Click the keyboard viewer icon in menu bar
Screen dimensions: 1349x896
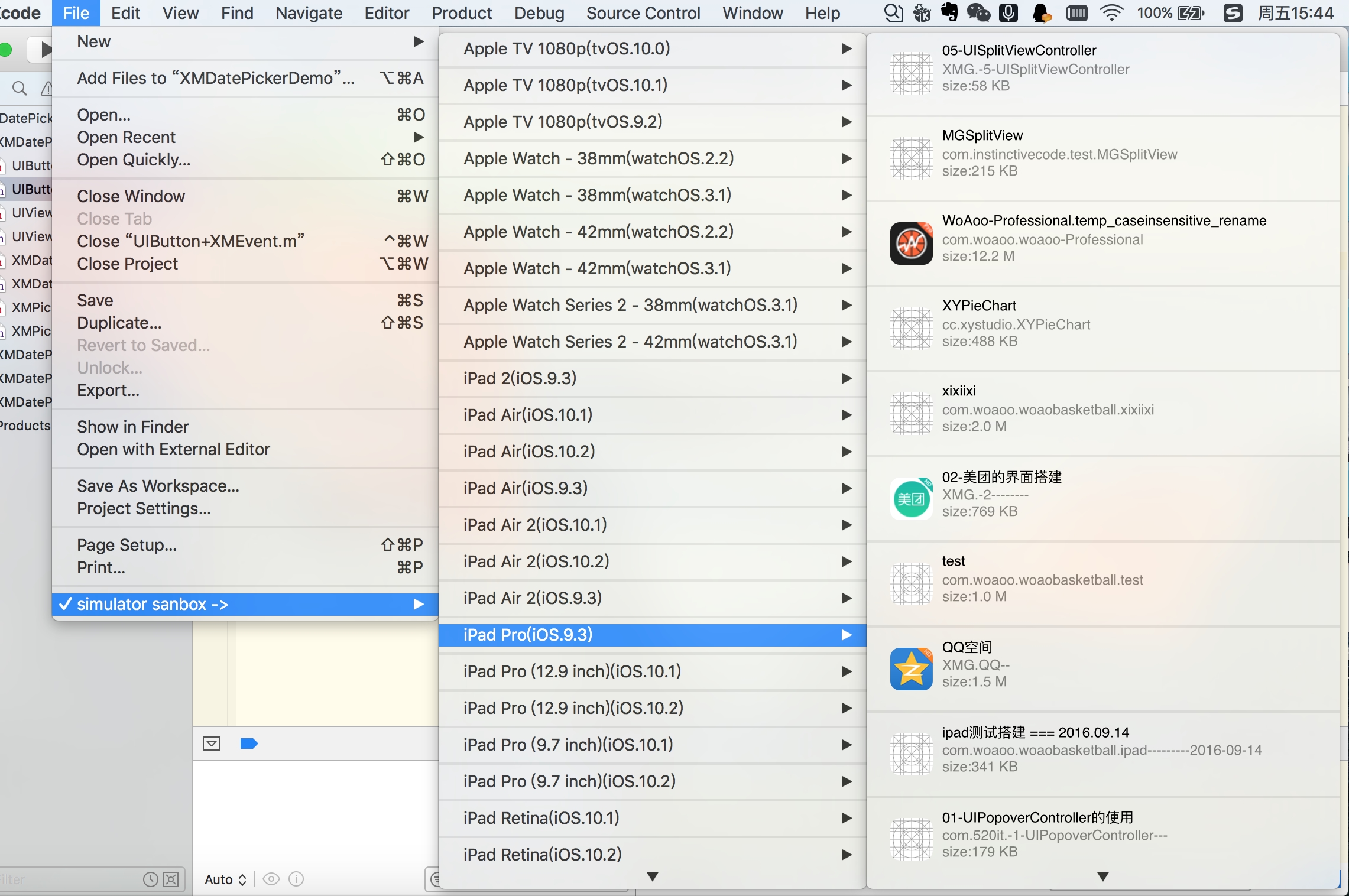pyautogui.click(x=1076, y=13)
